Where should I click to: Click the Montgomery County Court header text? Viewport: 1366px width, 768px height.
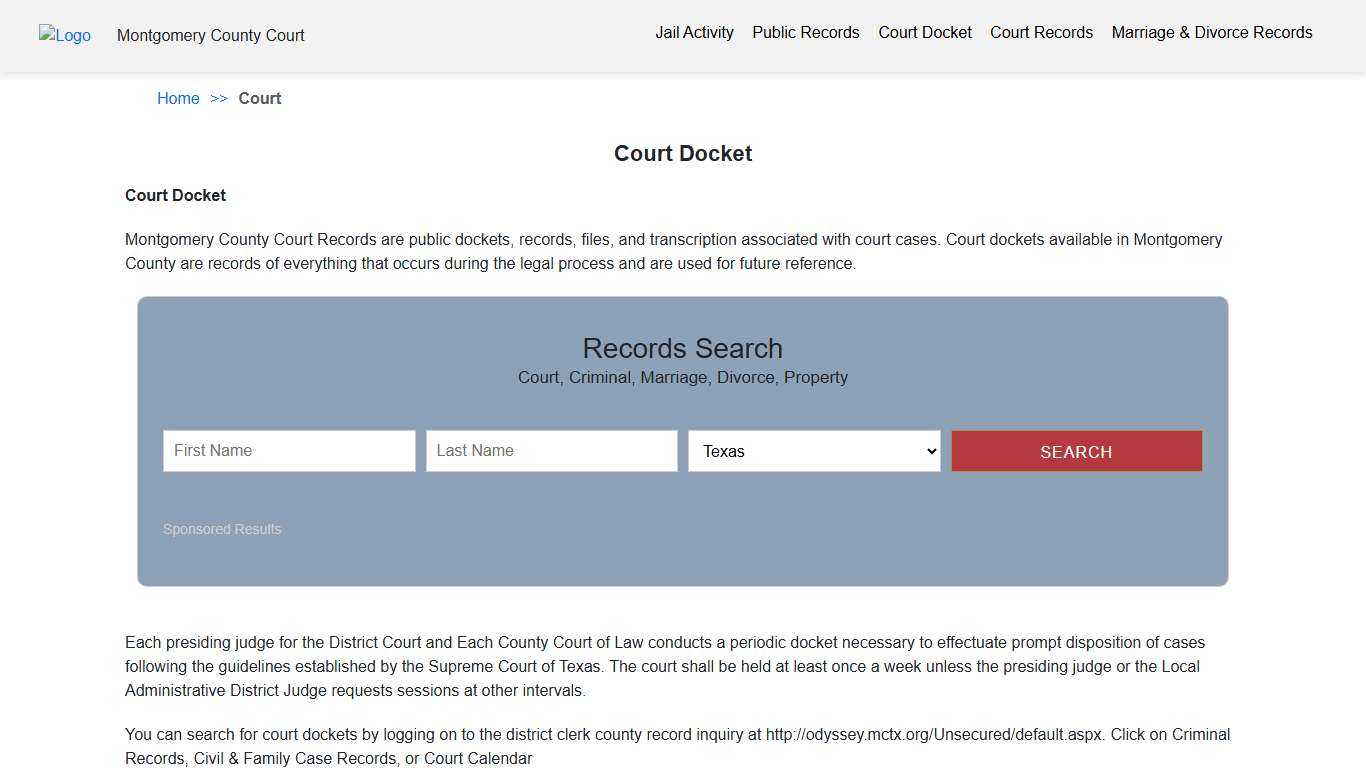210,35
